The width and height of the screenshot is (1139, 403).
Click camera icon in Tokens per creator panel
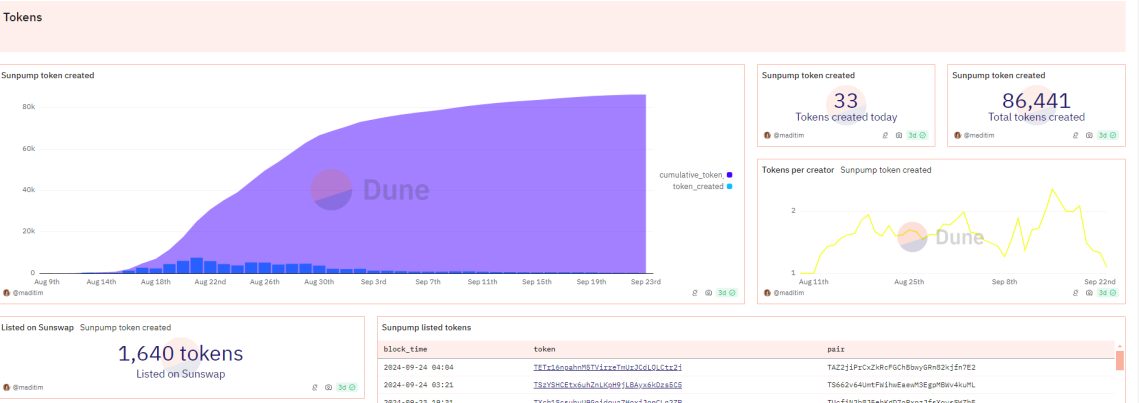(1089, 293)
